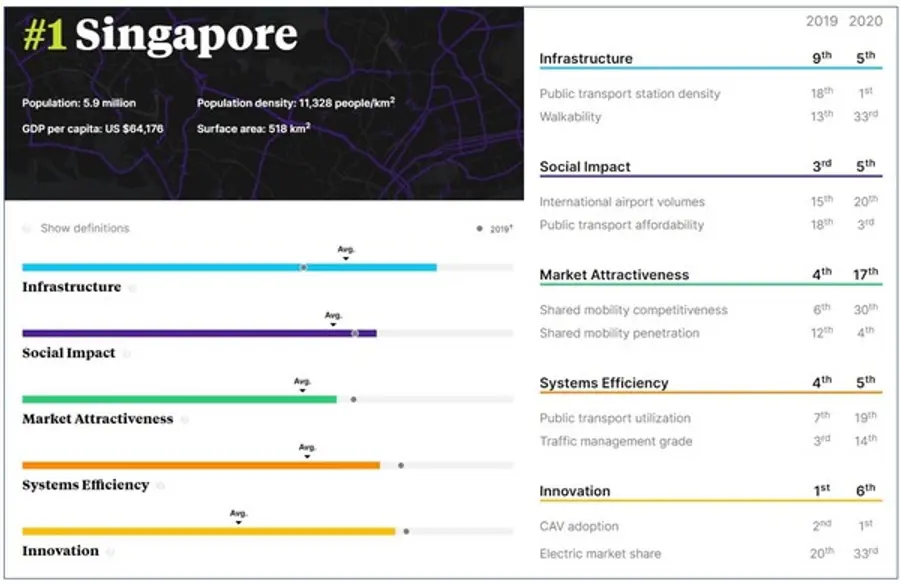This screenshot has width=900, height=584.
Task: Click 'Traffic management grade' row label
Action: (x=616, y=442)
